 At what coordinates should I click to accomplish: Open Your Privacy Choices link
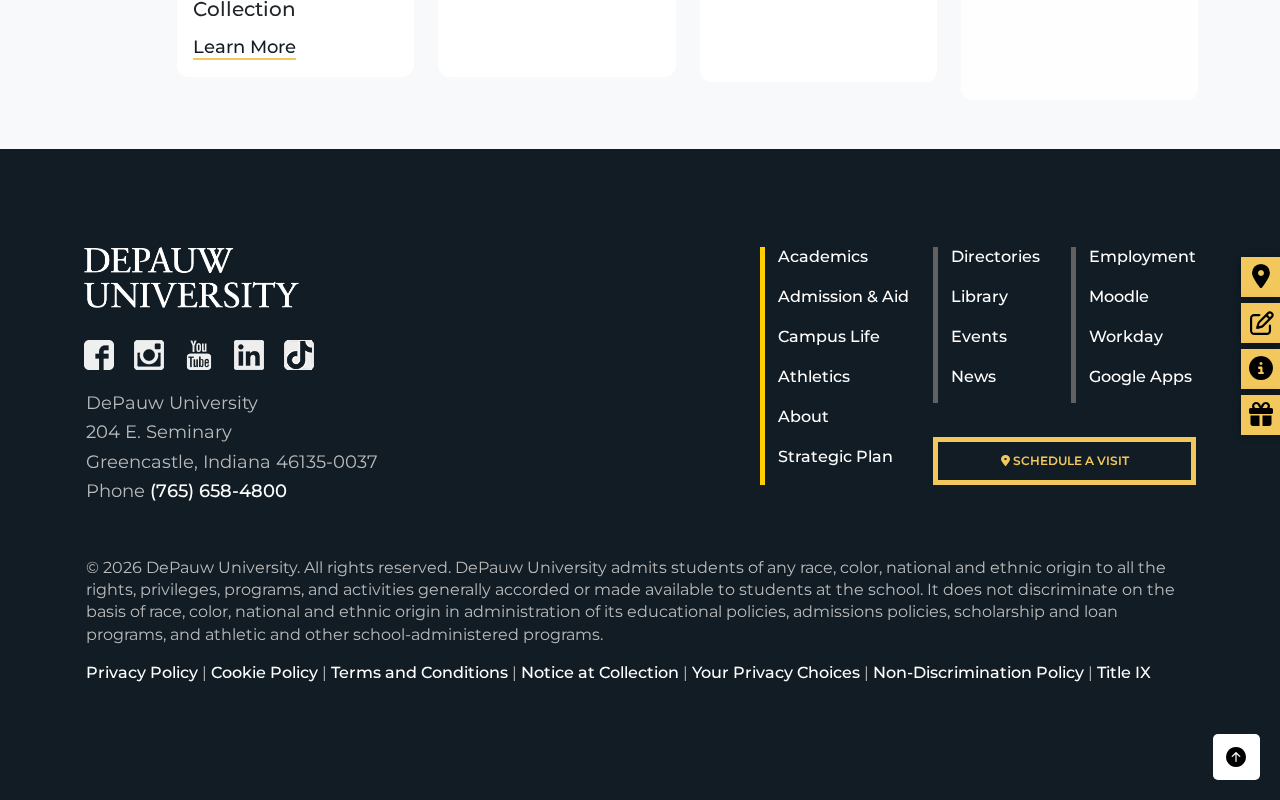(x=776, y=673)
